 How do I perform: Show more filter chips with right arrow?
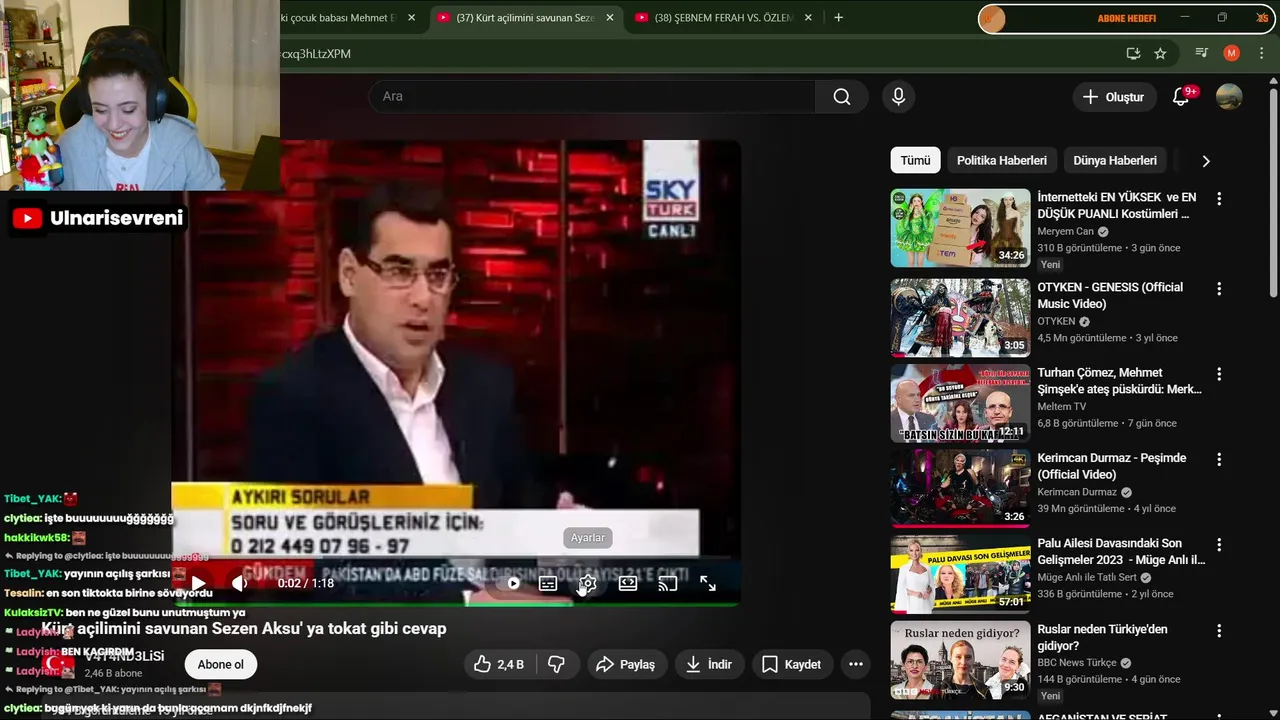1206,161
